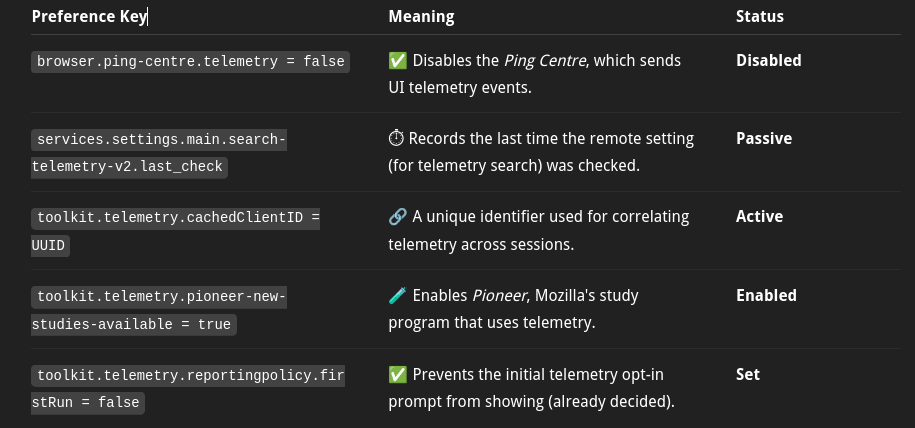
Task: Click the Meaning column header
Action: (421, 16)
